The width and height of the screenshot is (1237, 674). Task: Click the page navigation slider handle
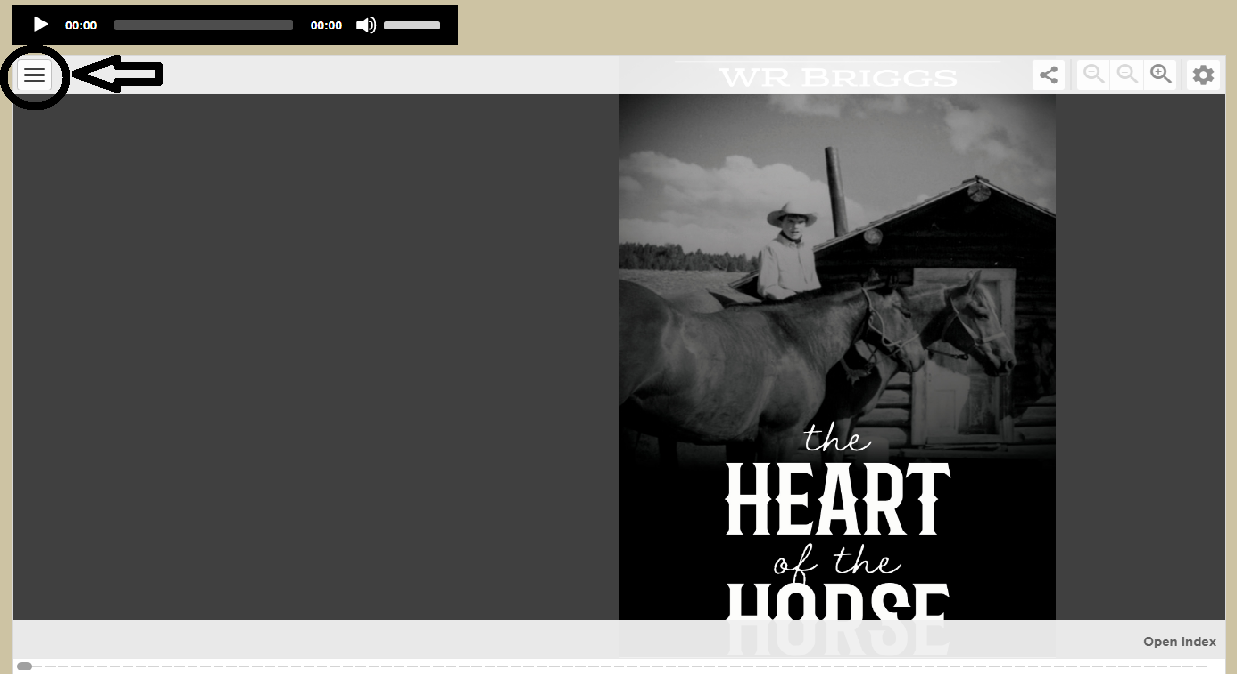(24, 666)
